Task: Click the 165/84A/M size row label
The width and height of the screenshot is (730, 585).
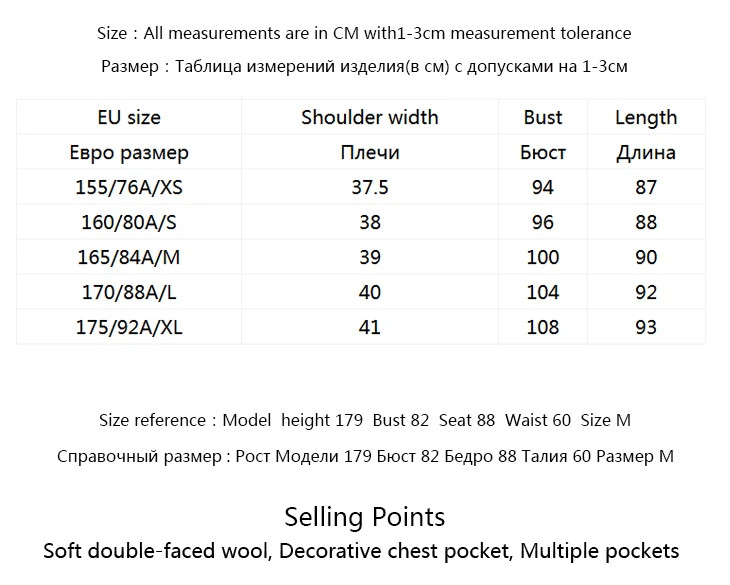Action: click(129, 257)
